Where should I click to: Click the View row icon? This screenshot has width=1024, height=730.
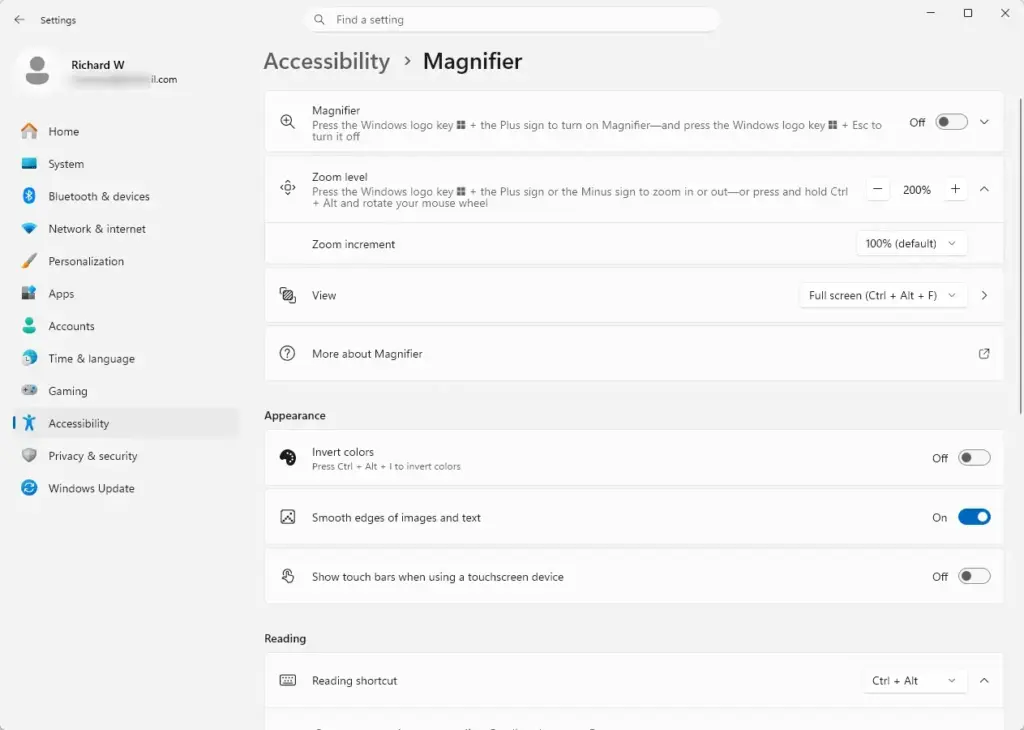tap(287, 295)
